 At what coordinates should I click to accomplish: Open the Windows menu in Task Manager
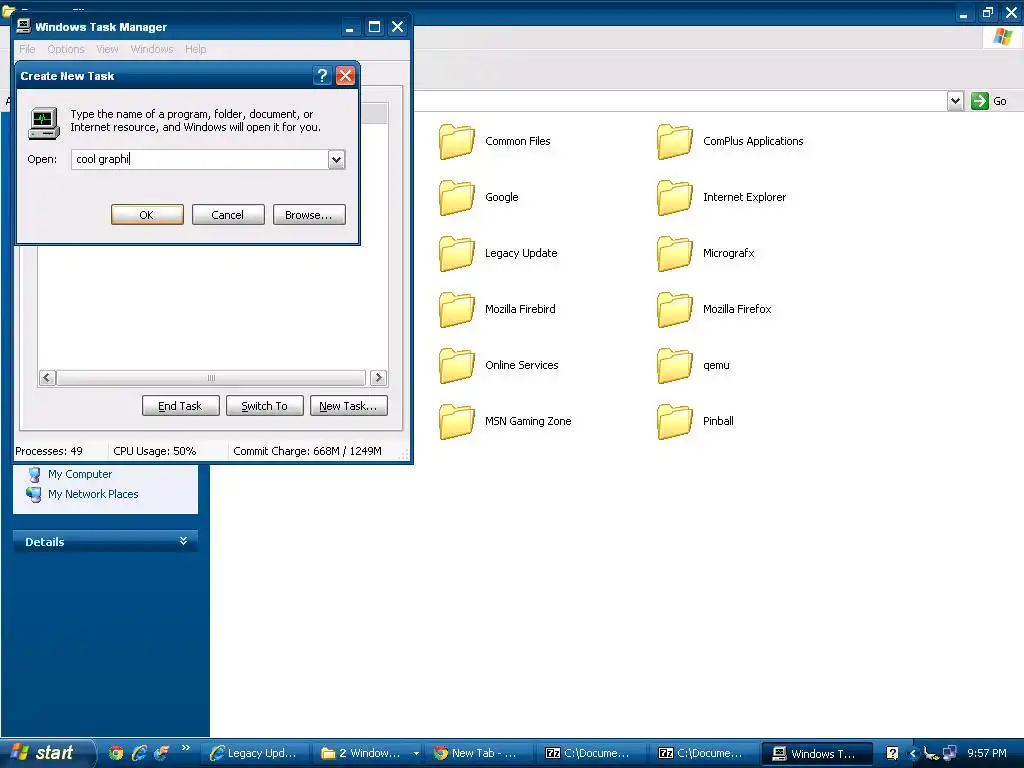click(152, 49)
